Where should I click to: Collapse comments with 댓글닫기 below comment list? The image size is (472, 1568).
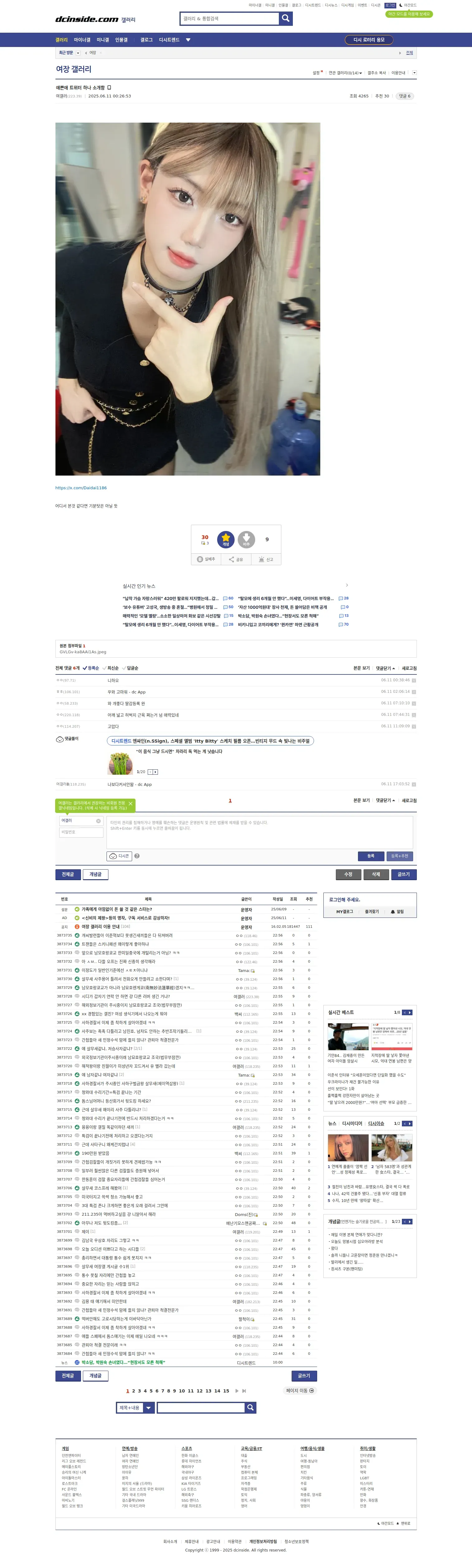385,800
